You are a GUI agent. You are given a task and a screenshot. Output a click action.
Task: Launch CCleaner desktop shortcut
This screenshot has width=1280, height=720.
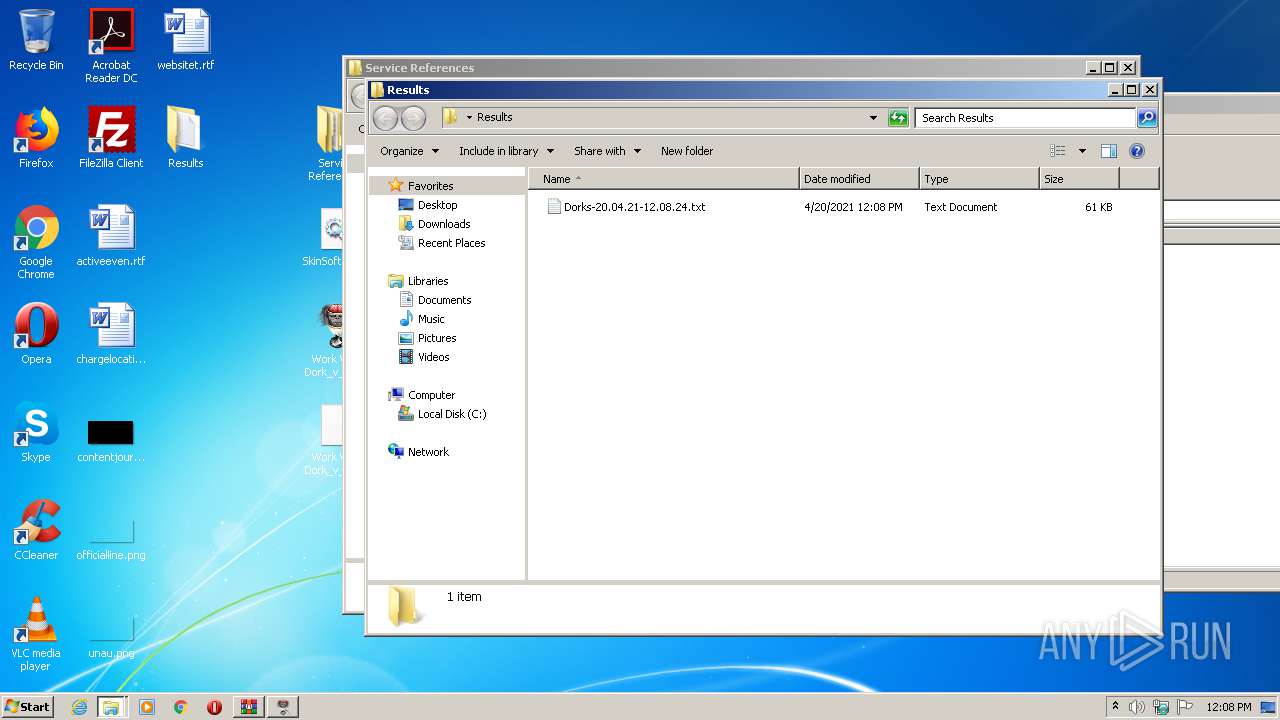[36, 530]
